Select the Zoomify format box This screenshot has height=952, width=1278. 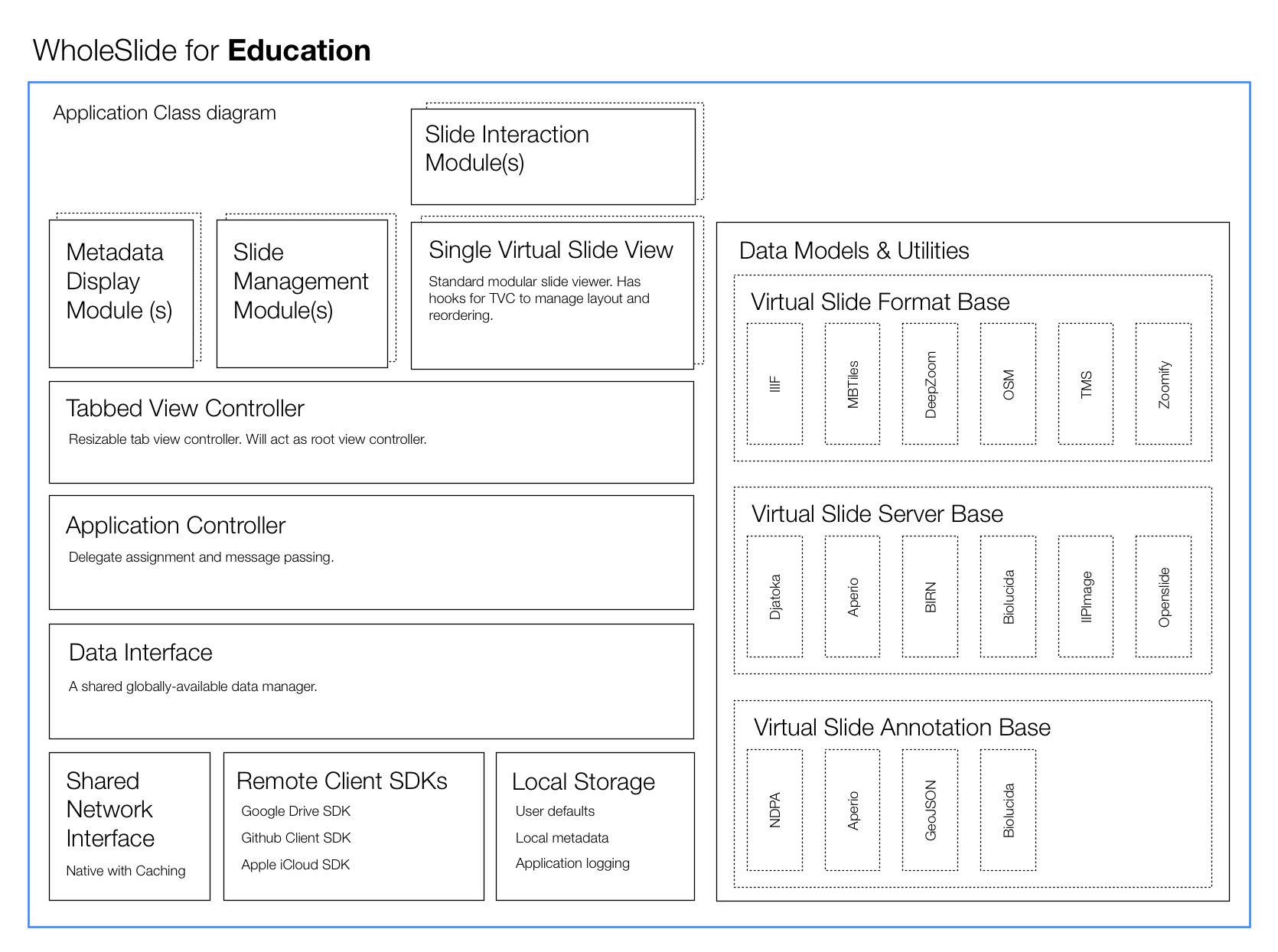coord(1163,383)
